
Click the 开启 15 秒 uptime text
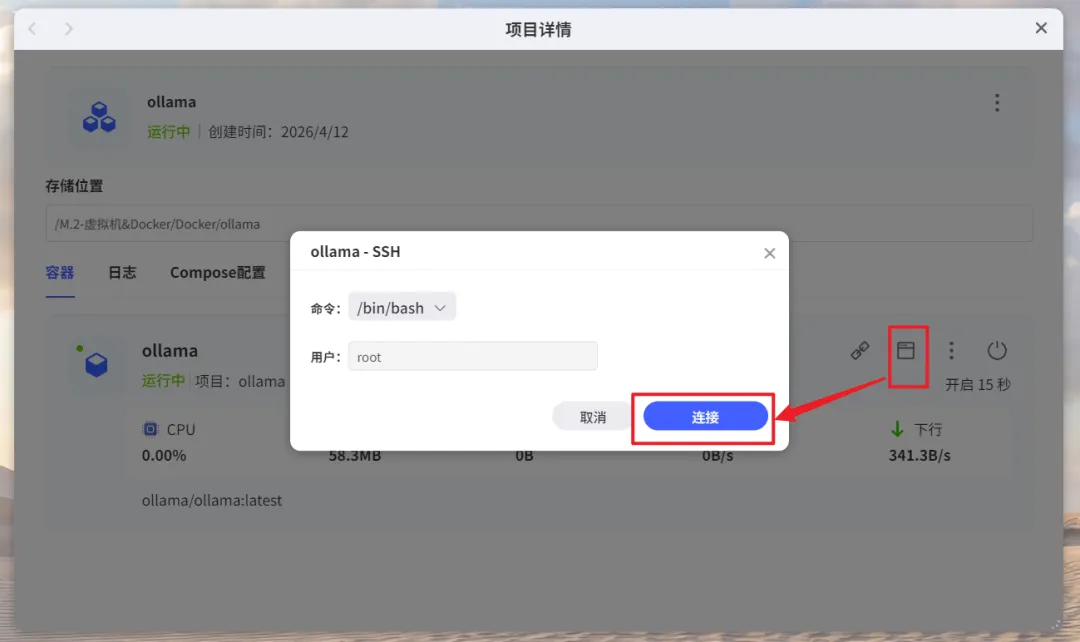point(977,384)
